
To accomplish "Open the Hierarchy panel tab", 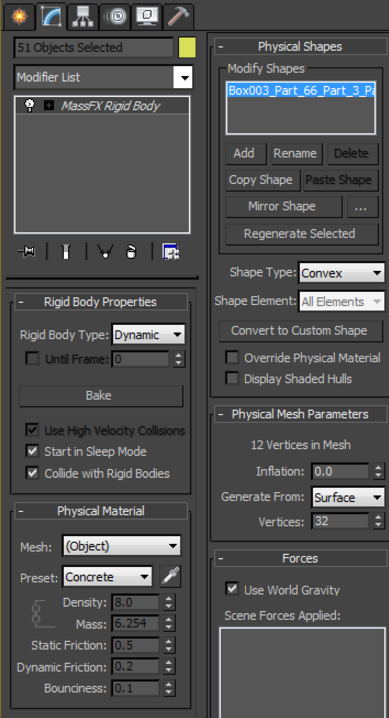I will [x=83, y=16].
